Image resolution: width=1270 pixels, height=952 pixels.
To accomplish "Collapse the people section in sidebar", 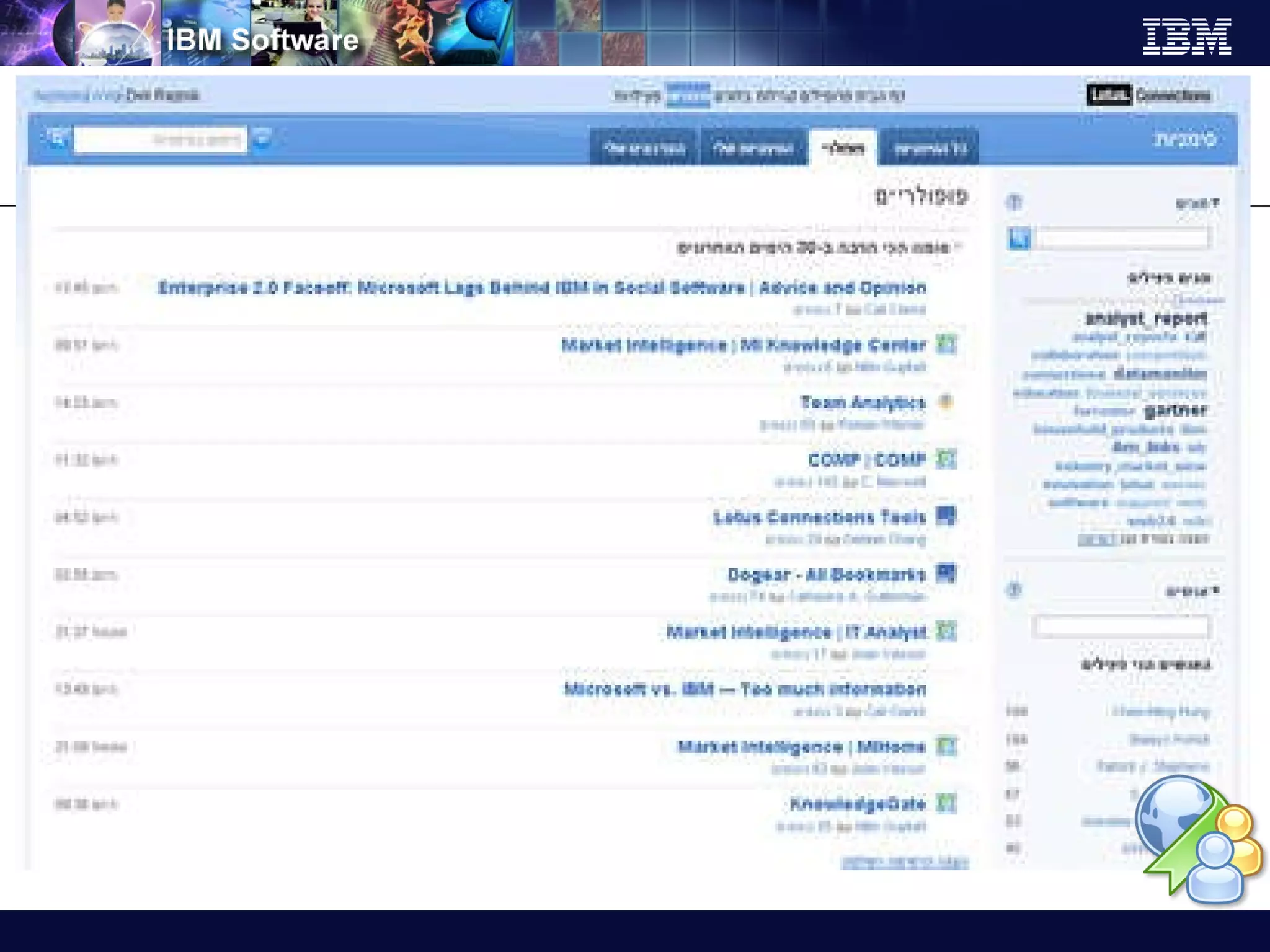I will 1215,590.
